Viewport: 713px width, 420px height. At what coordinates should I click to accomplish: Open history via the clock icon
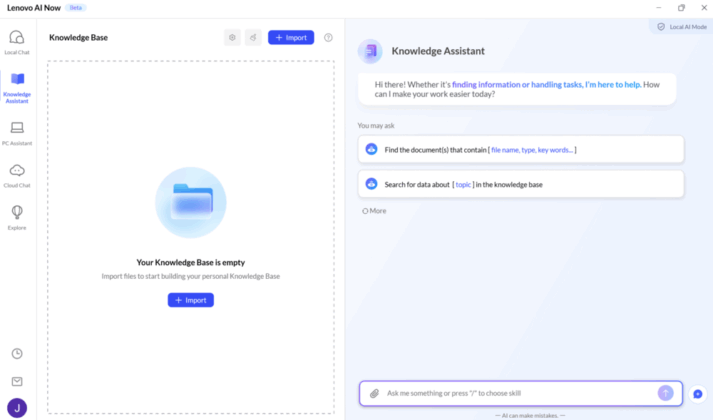17,354
